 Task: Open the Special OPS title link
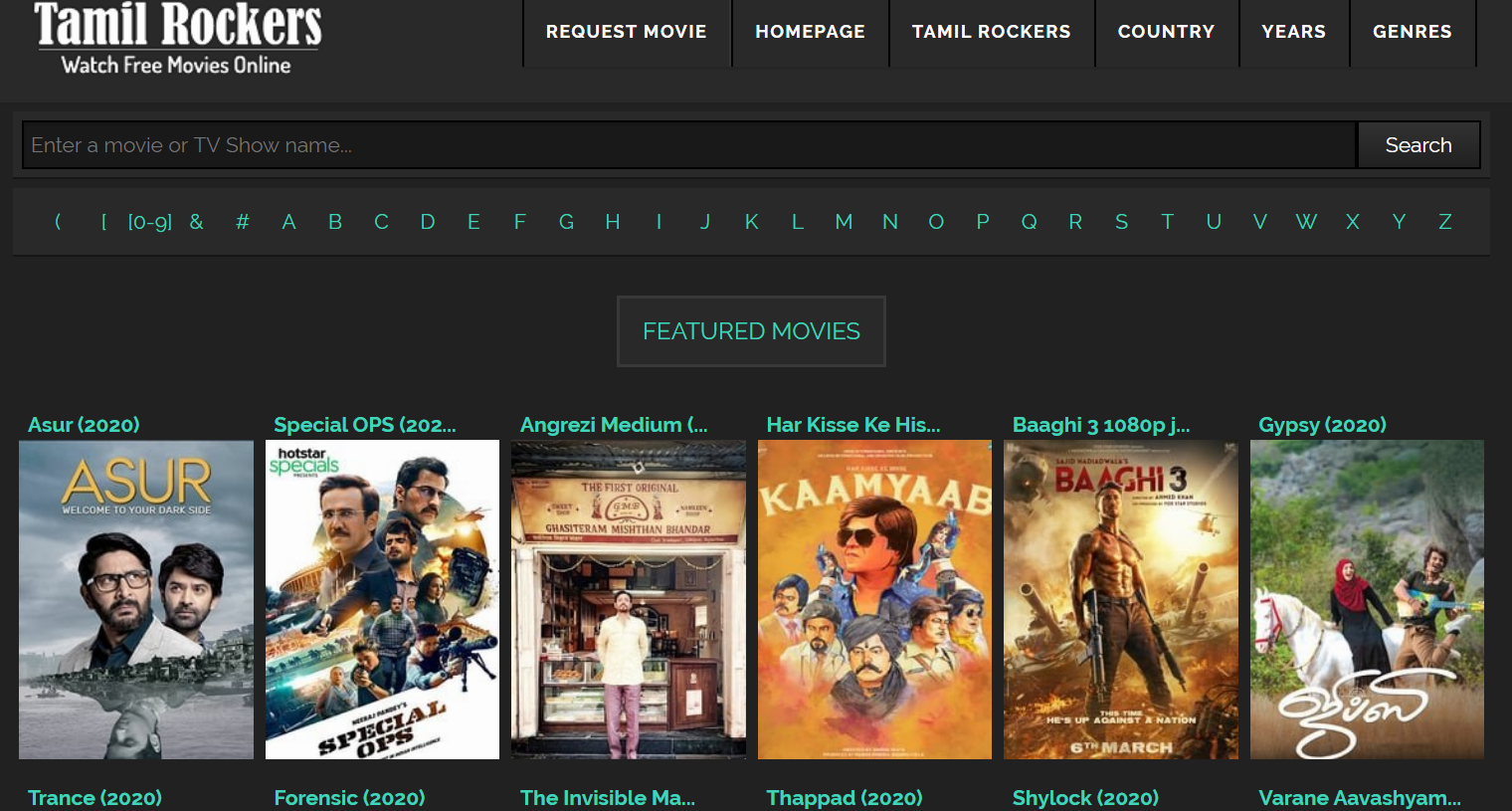pos(365,425)
